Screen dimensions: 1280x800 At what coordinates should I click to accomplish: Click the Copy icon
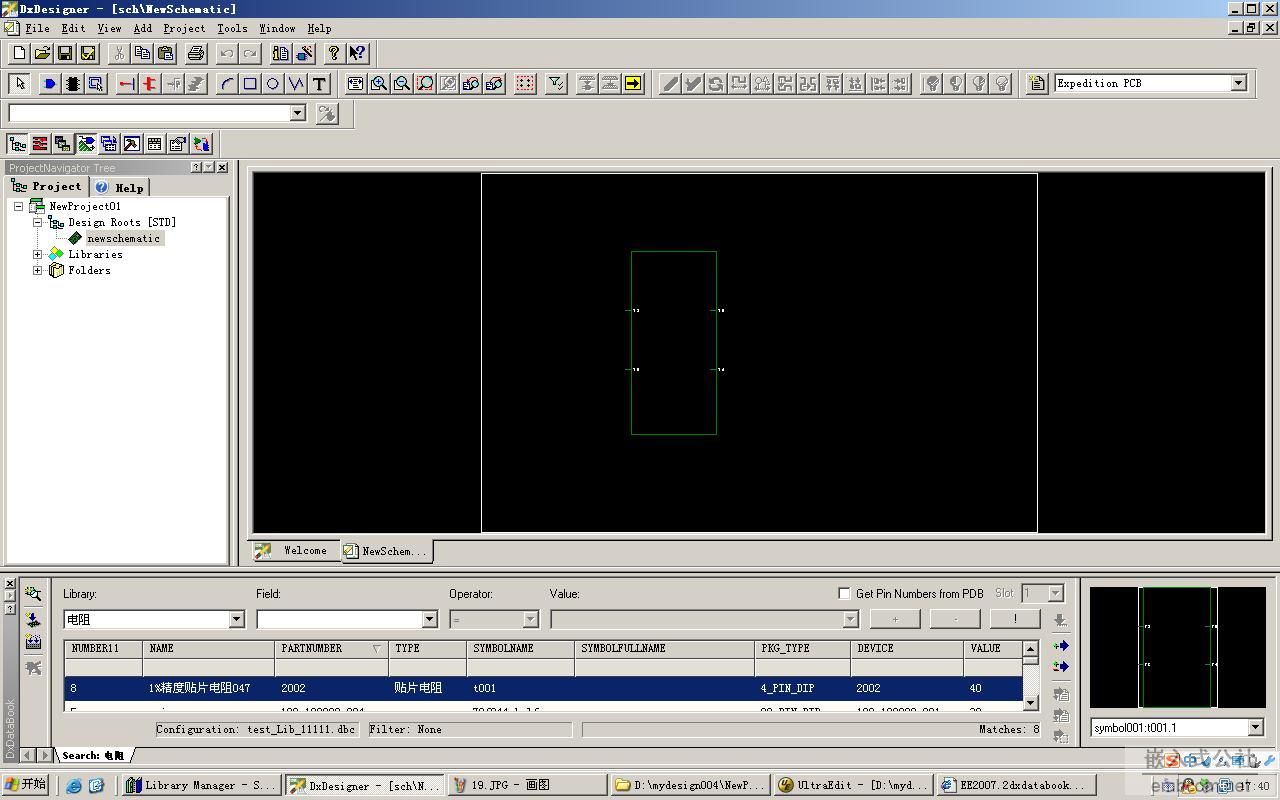142,53
